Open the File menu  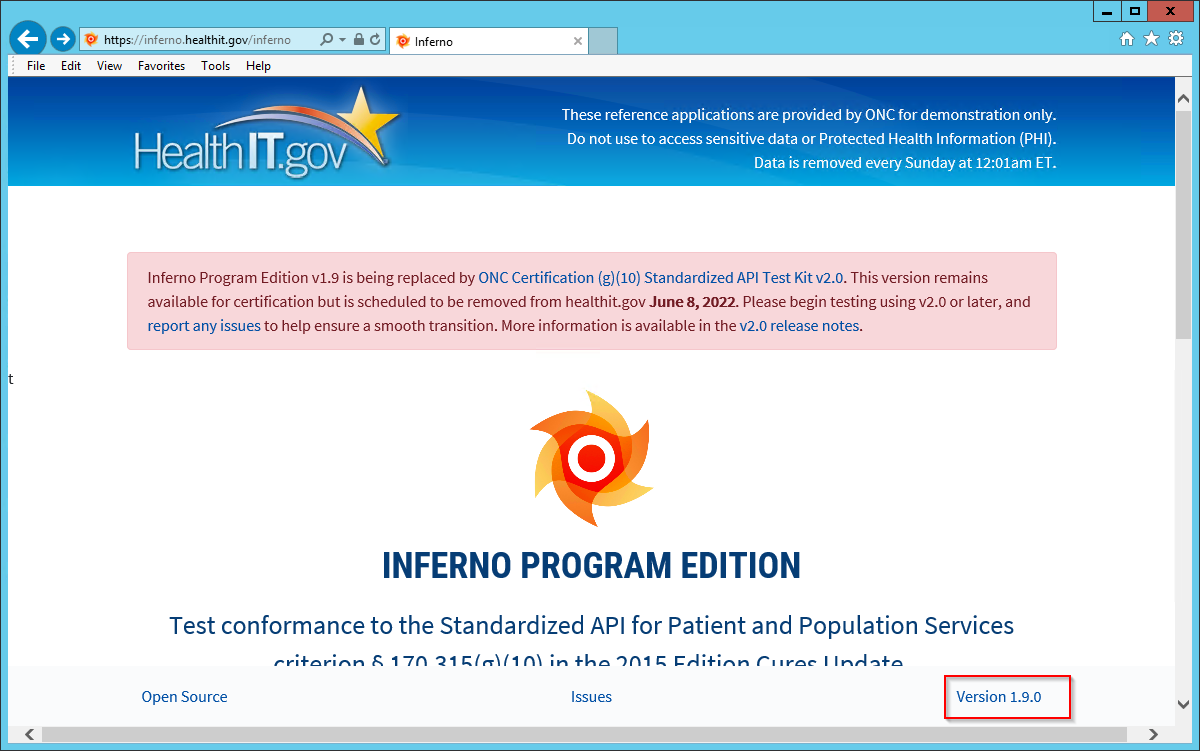[36, 66]
